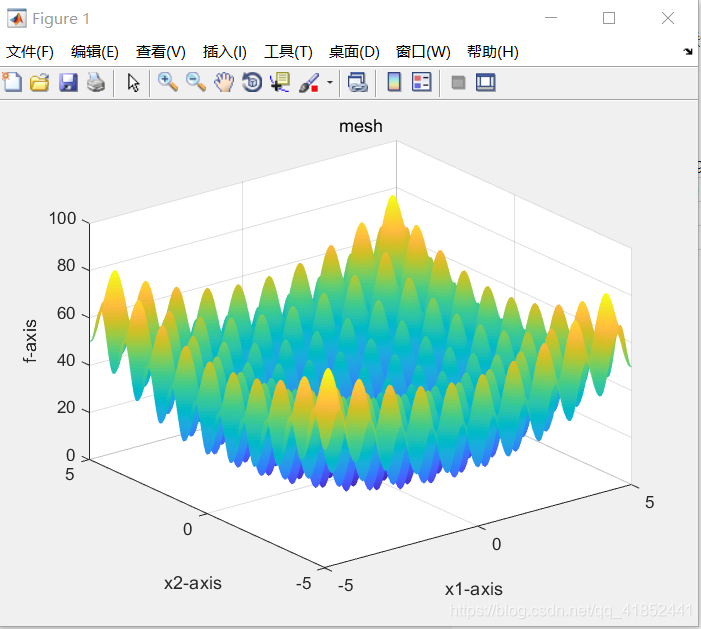
Task: Insert a Colorbar from the toolbar
Action: (394, 82)
